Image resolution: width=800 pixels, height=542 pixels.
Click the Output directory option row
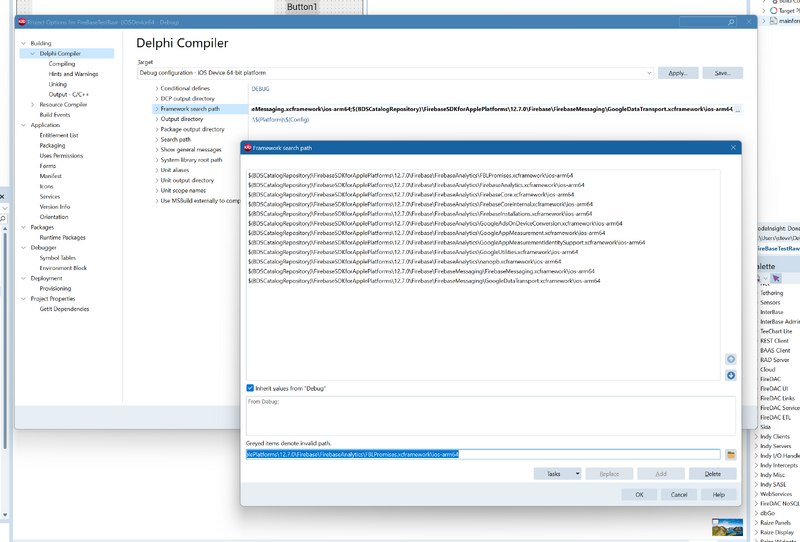[182, 119]
